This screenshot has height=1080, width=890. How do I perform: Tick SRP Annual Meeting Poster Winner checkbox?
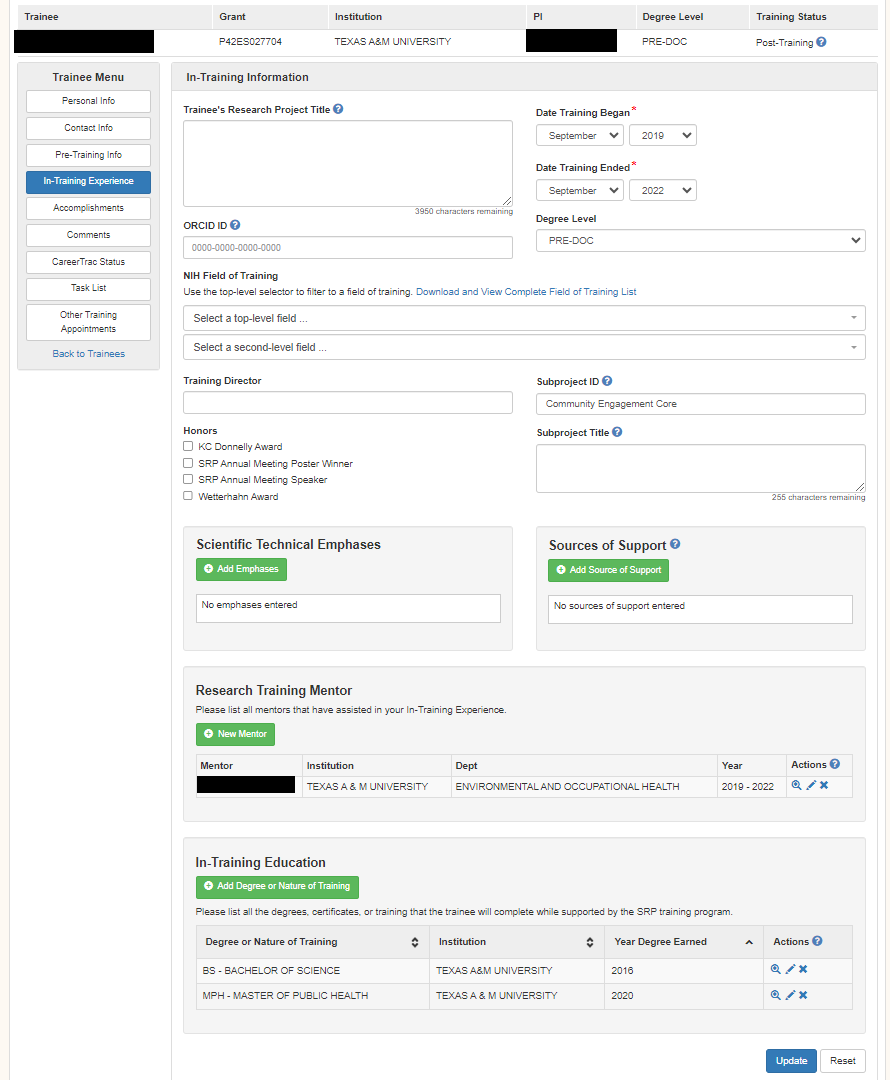click(x=188, y=464)
